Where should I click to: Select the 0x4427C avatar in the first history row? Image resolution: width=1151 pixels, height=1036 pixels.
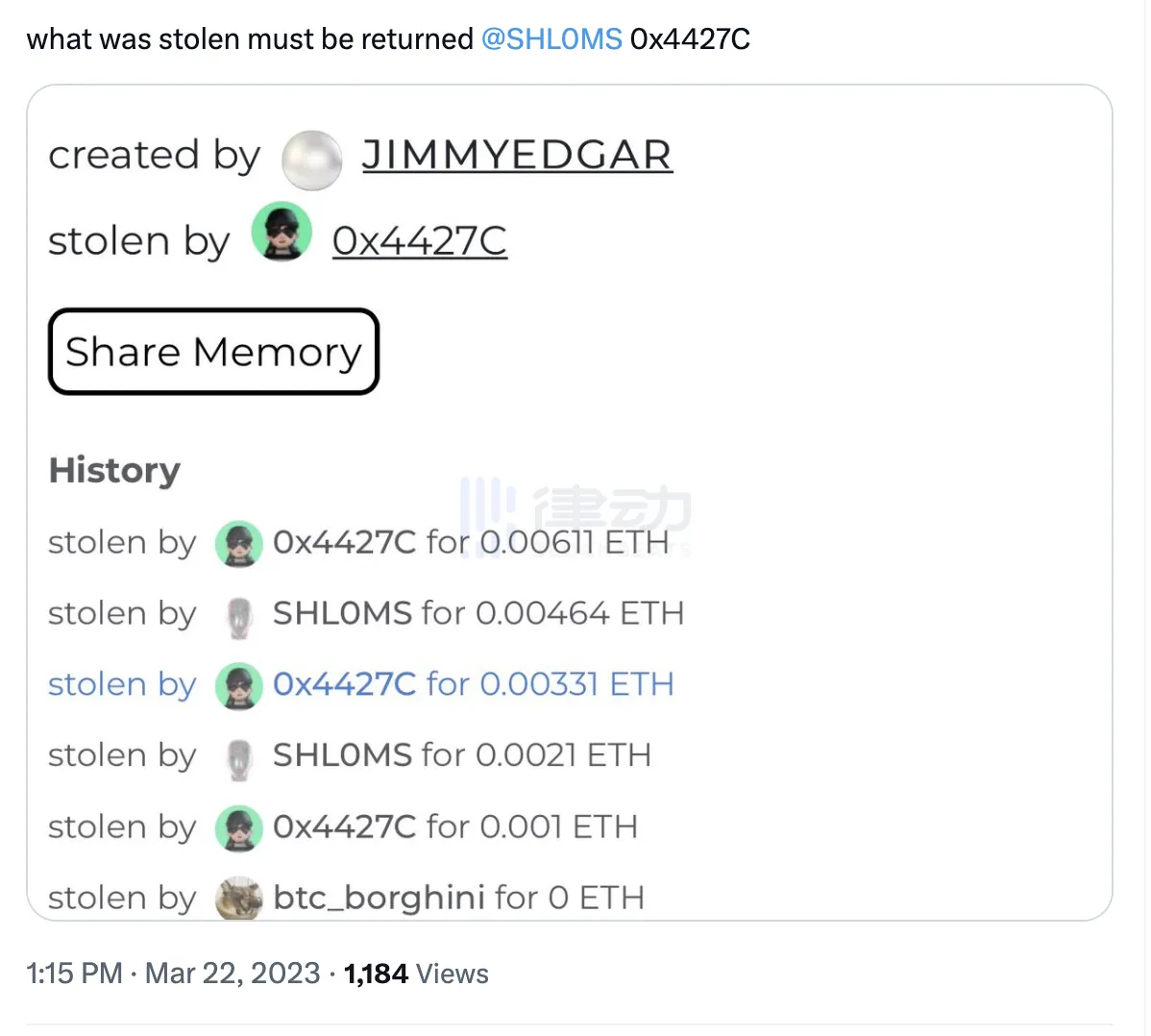coord(238,543)
